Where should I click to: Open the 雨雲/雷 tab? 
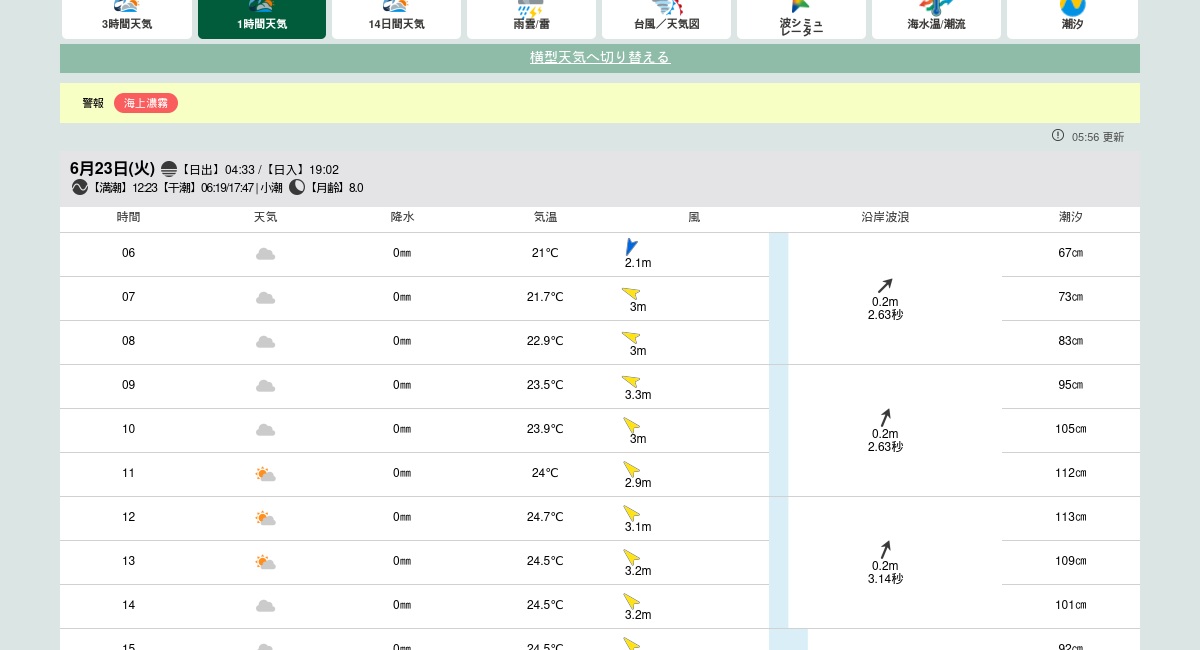(x=531, y=19)
